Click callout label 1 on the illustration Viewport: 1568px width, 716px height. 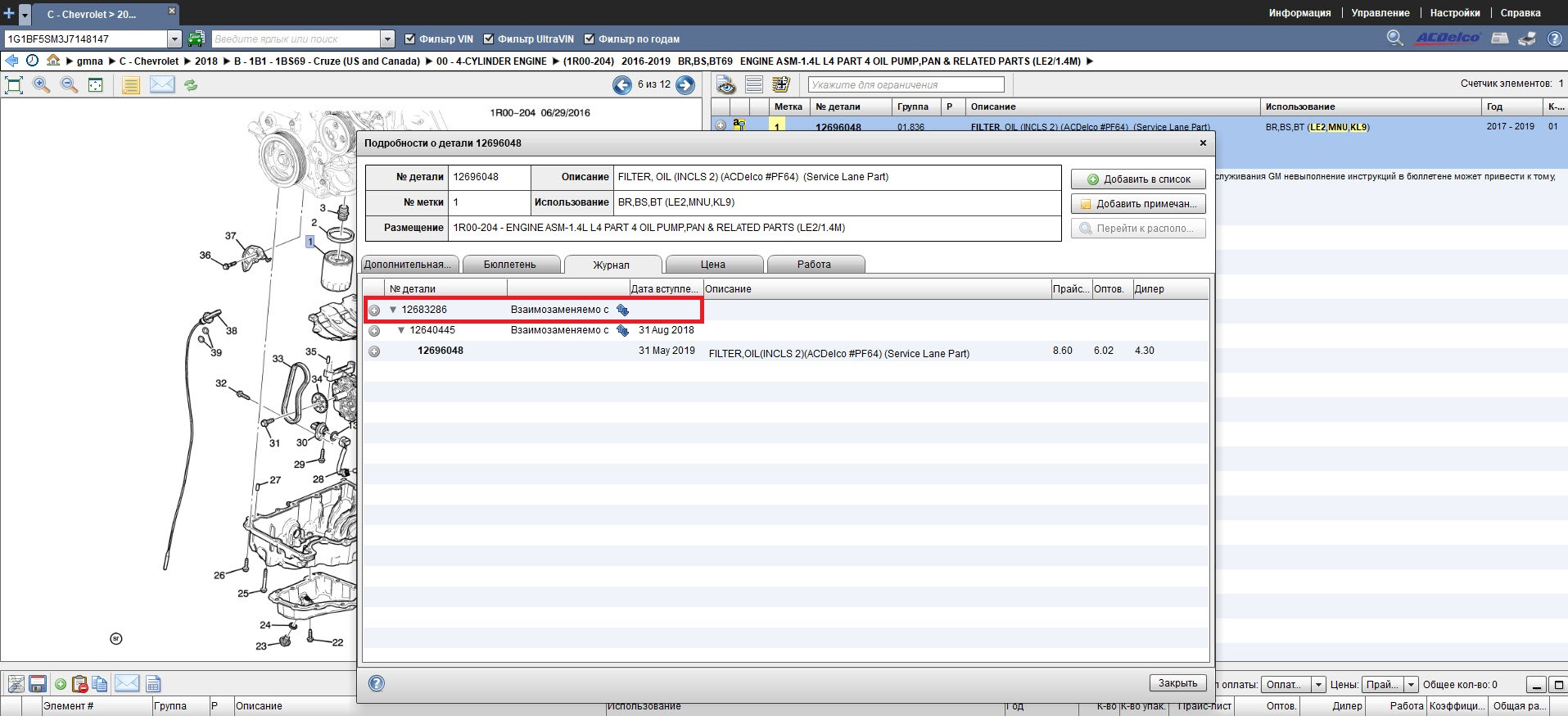point(310,242)
